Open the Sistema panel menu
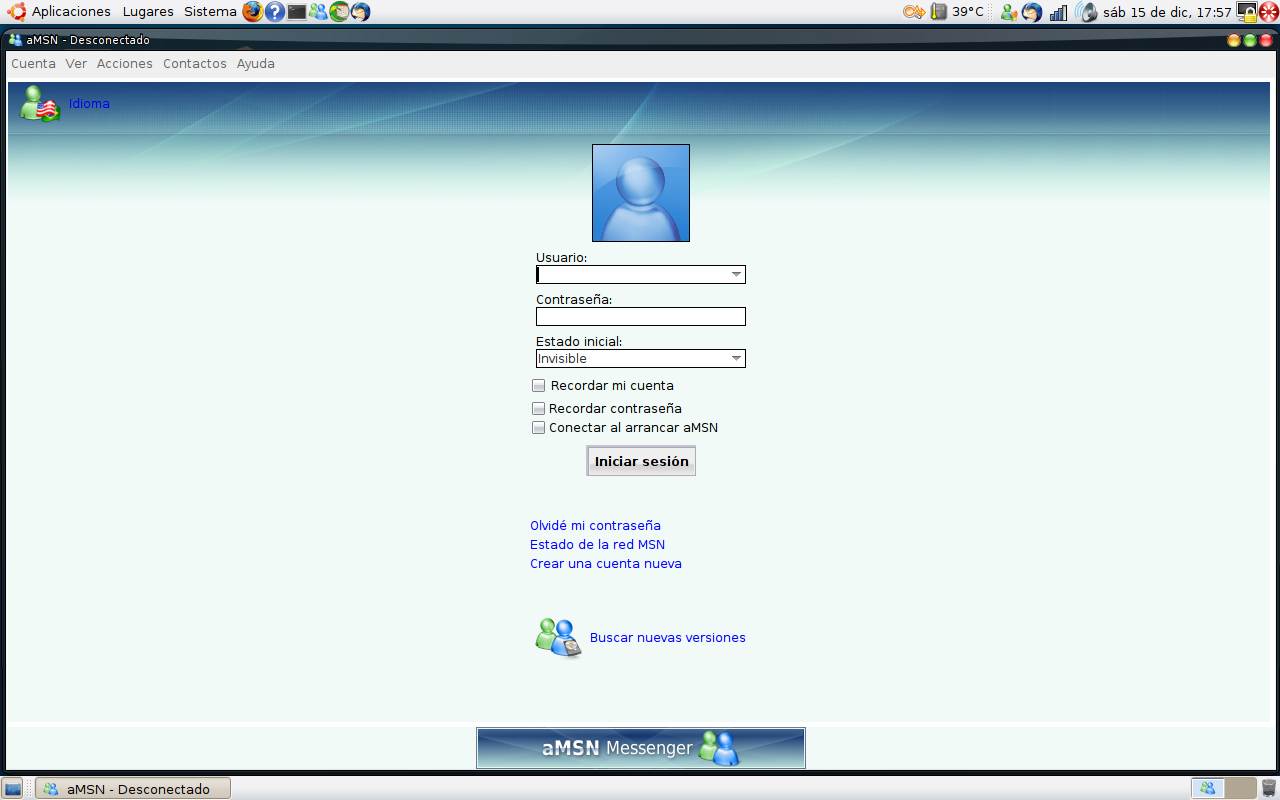Image resolution: width=1280 pixels, height=800 pixels. (210, 12)
